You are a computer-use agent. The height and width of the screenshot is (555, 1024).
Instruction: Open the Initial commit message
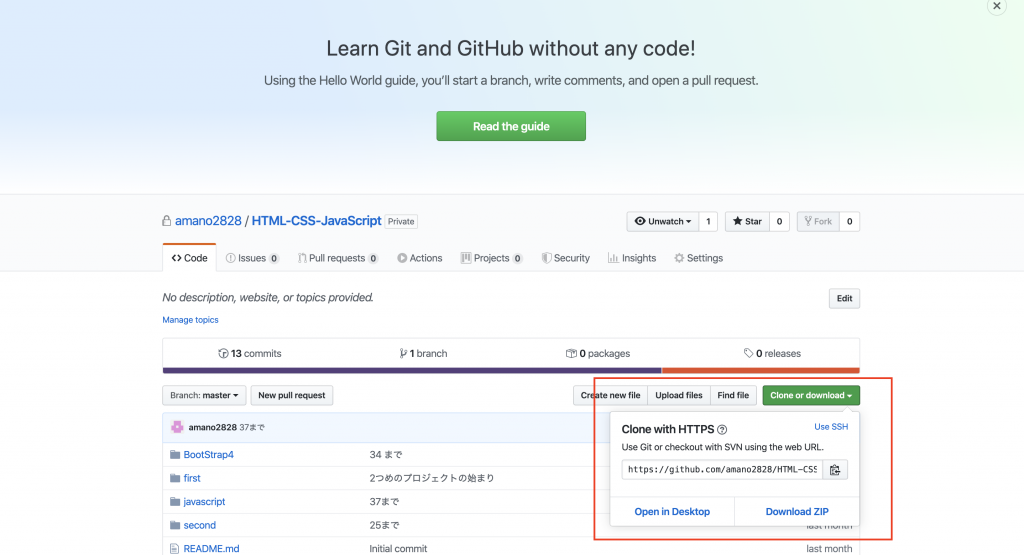398,548
